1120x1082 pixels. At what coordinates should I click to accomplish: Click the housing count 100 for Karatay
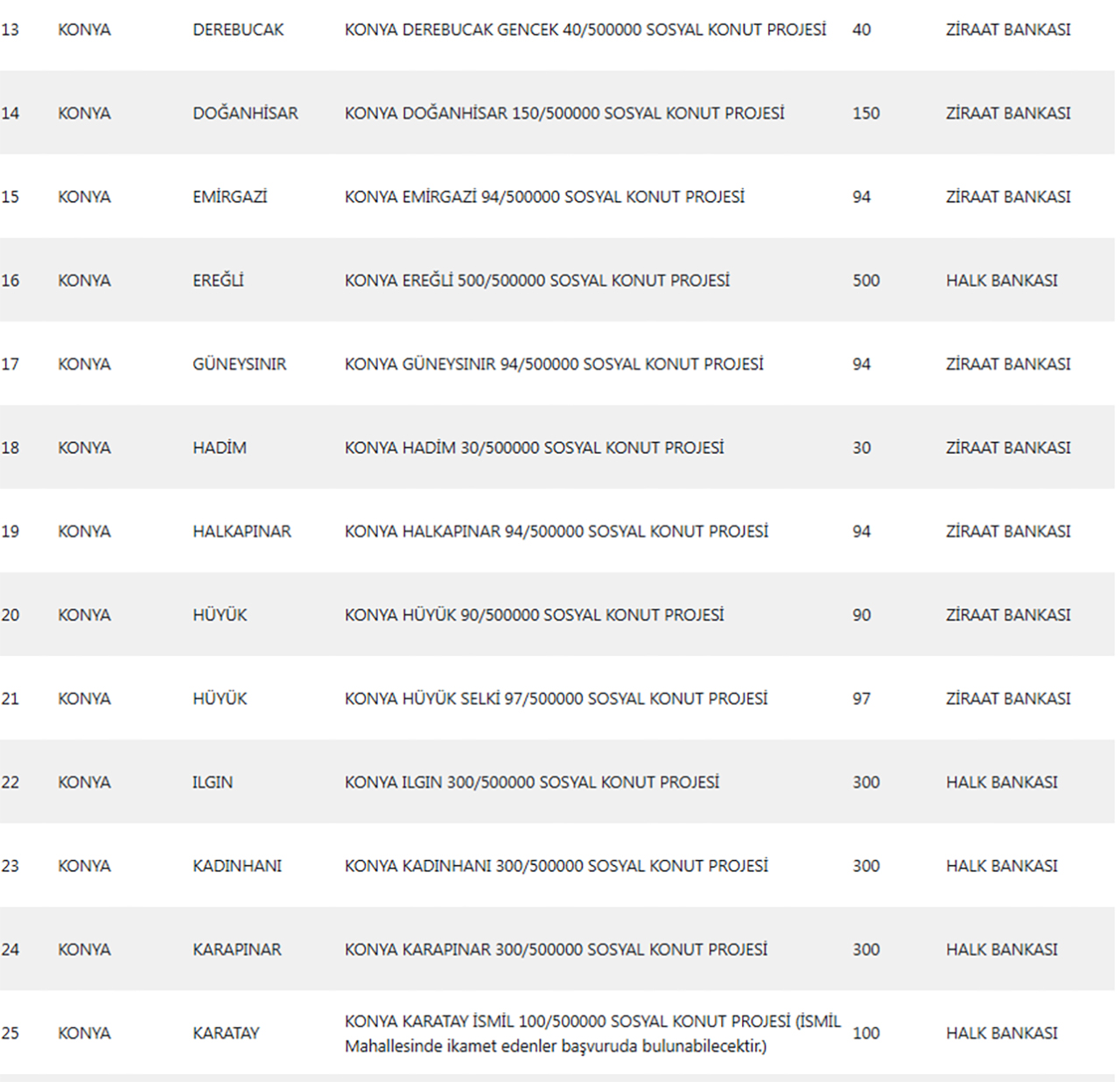(x=865, y=1033)
